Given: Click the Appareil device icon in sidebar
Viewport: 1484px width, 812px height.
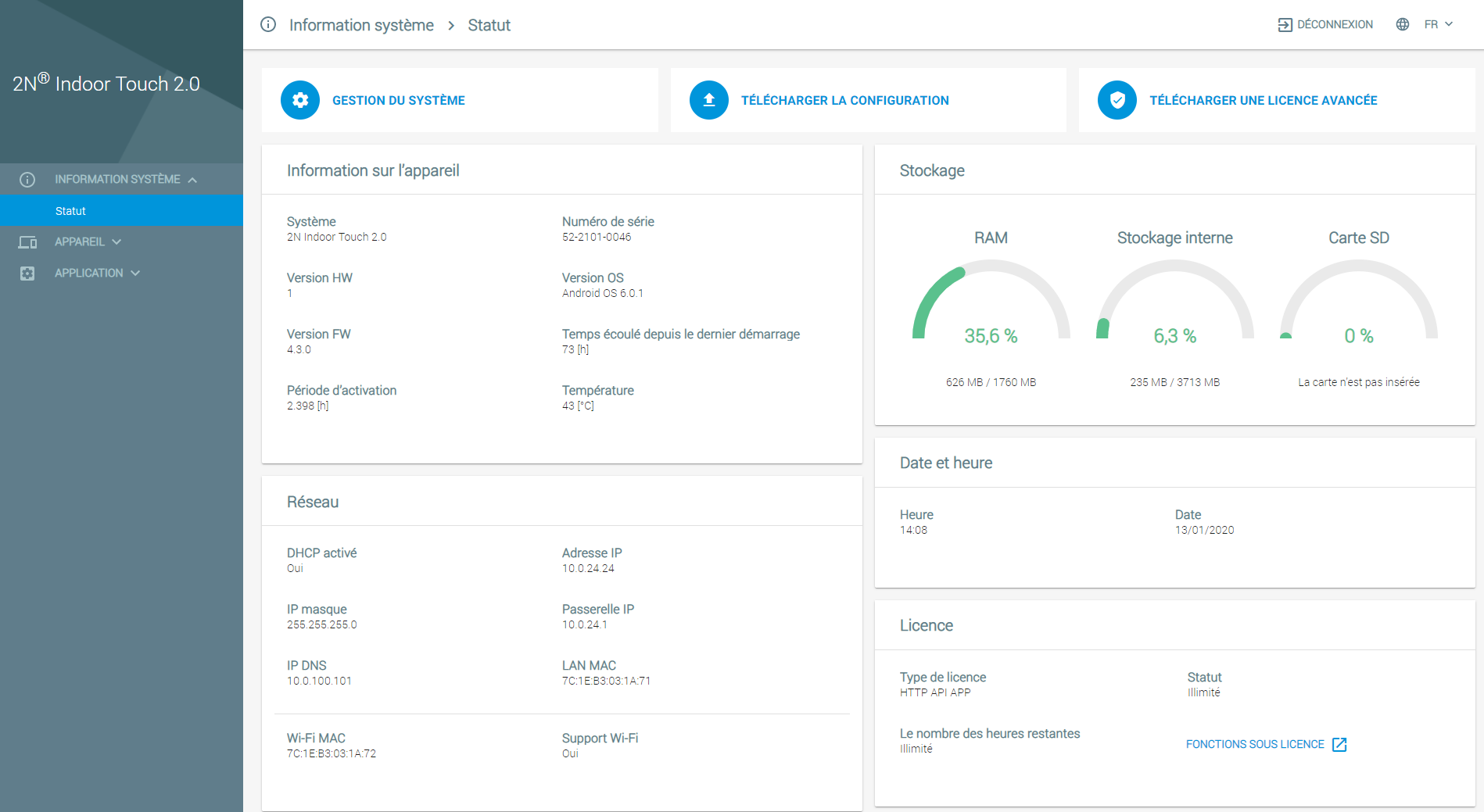Looking at the screenshot, I should tap(27, 242).
